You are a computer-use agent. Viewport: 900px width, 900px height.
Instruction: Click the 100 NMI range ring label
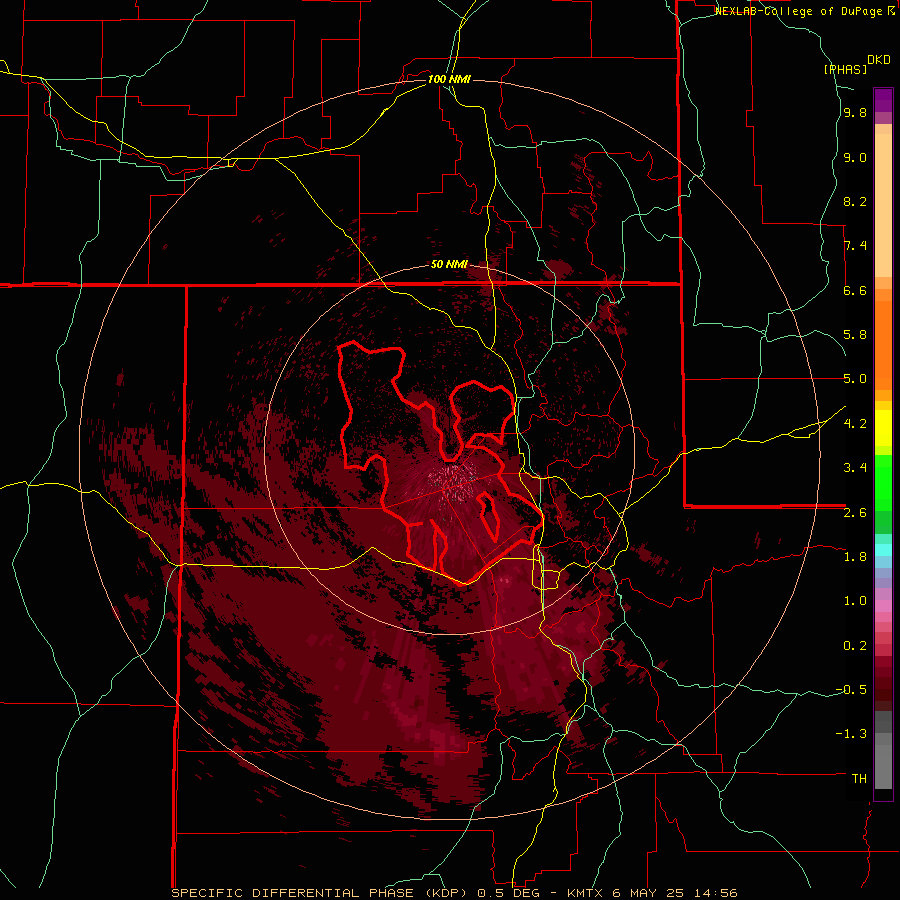tap(449, 79)
